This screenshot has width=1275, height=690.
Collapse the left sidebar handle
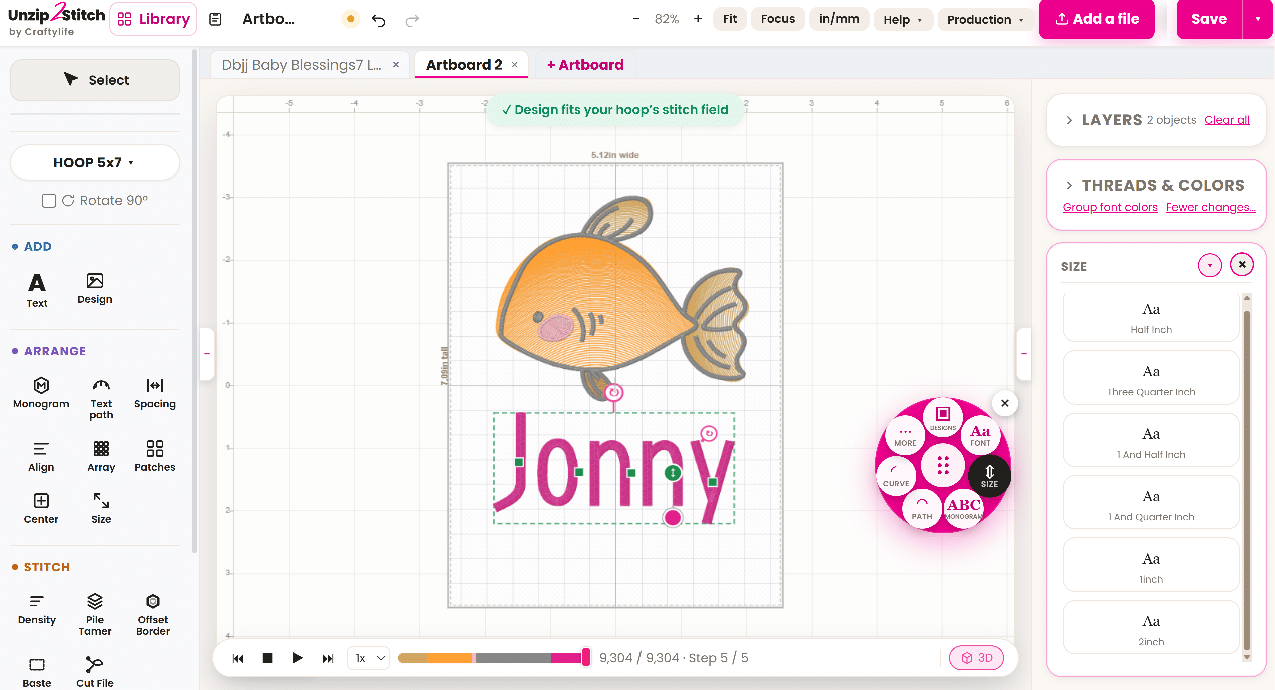coord(207,353)
